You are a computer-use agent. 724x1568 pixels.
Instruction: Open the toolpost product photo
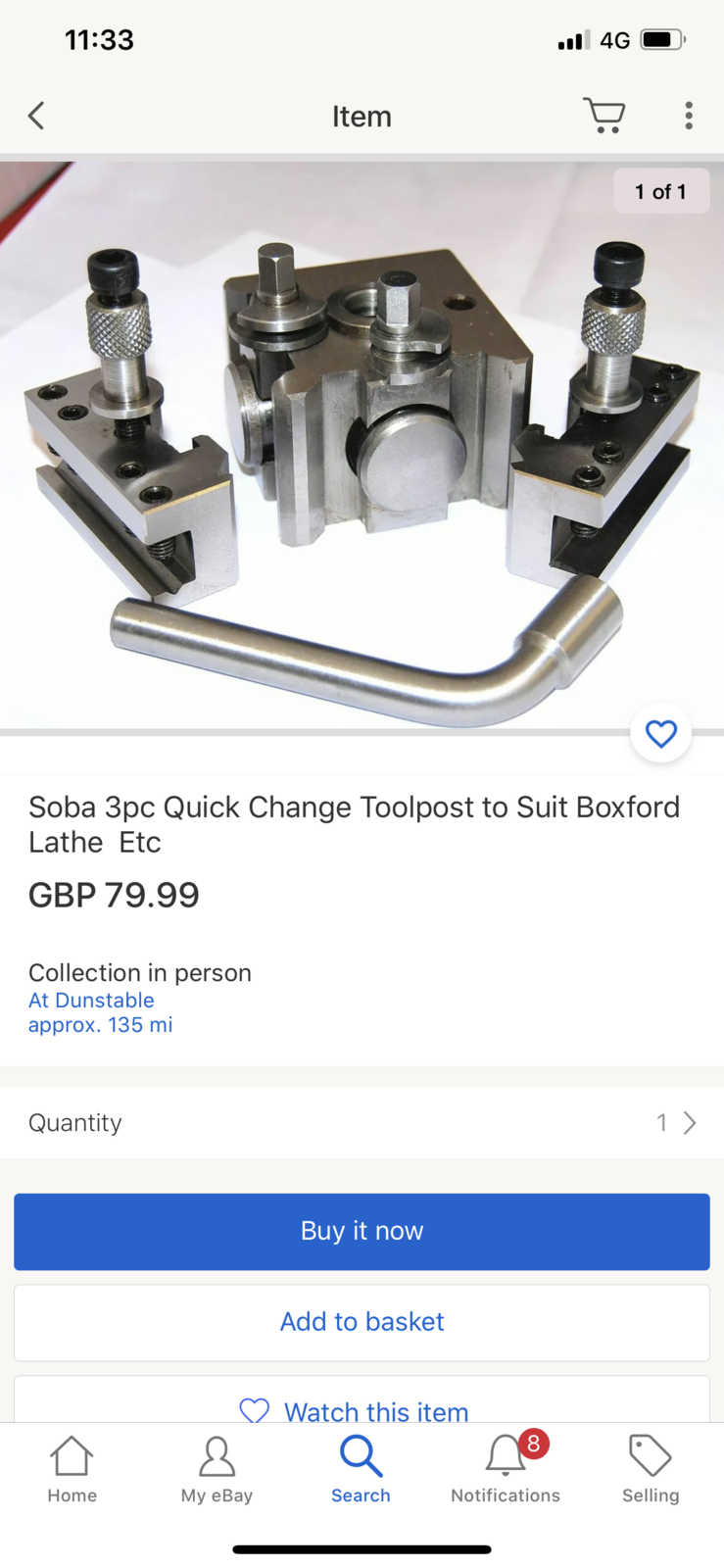pyautogui.click(x=362, y=446)
